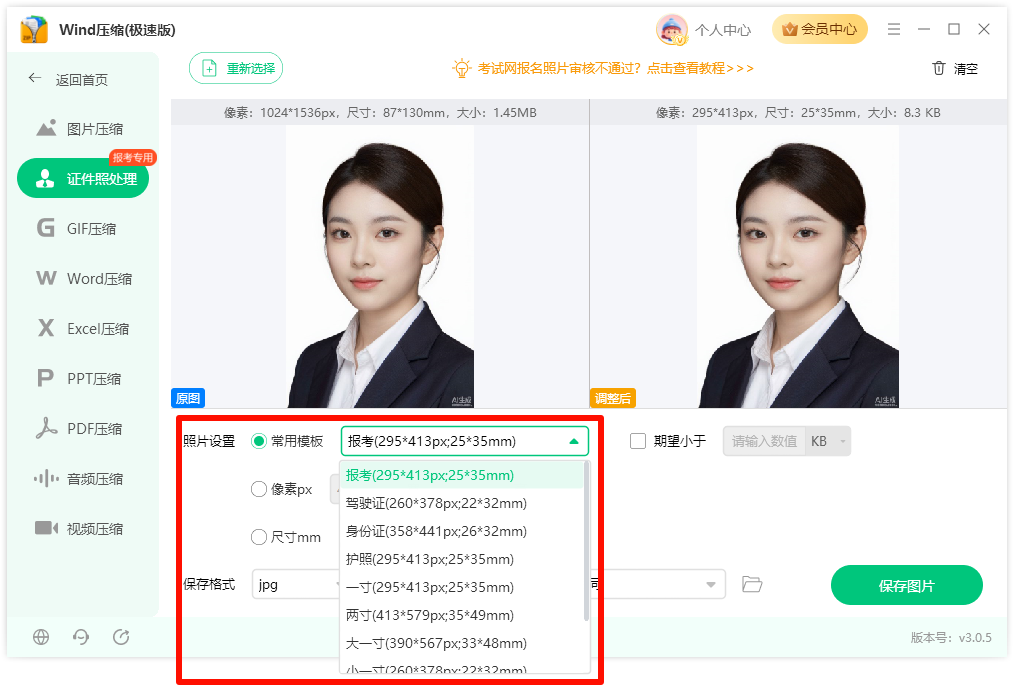Click the 视频压缩 video camera icon
Screen dimensions: 1014x695
click(46, 528)
